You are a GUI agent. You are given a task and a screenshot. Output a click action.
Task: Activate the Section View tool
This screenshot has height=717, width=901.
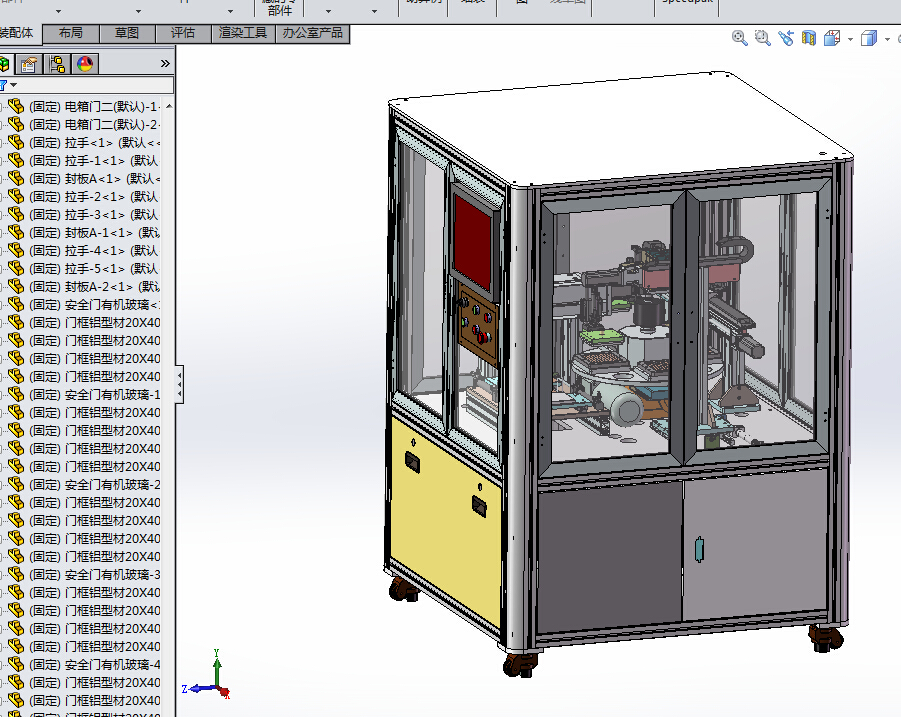pos(809,38)
